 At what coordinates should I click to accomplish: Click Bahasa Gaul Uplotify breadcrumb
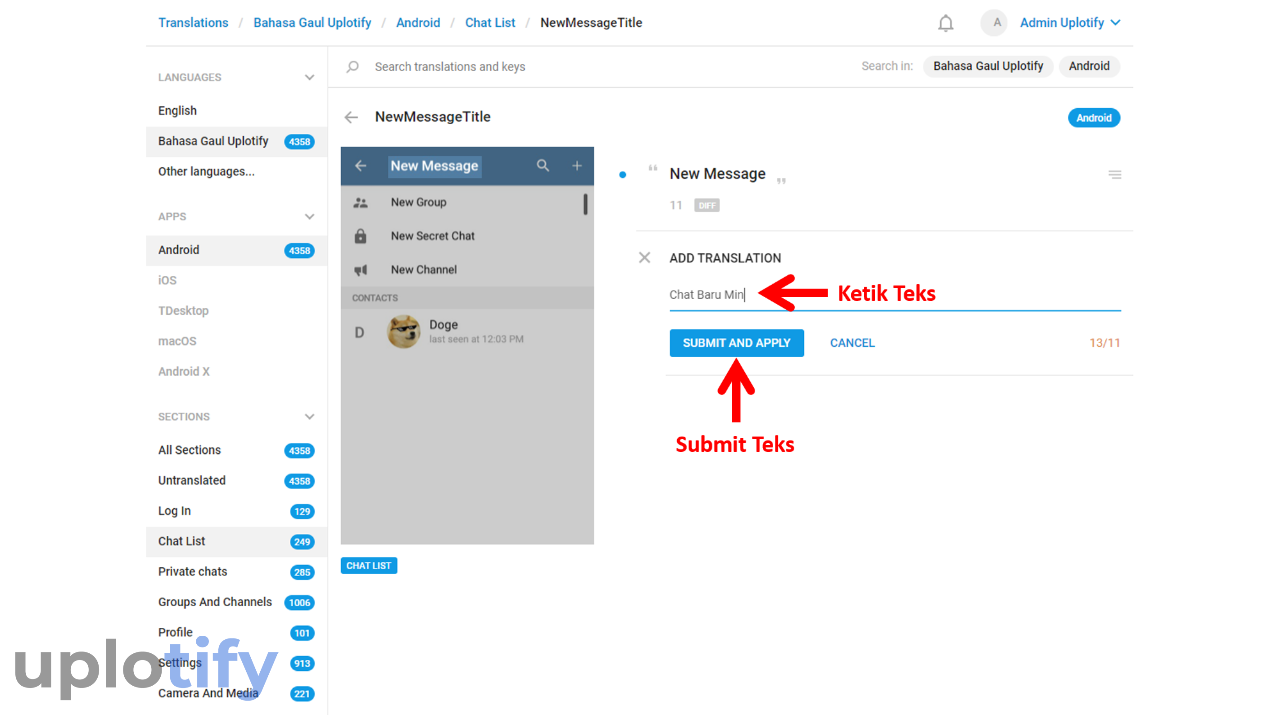tap(312, 22)
